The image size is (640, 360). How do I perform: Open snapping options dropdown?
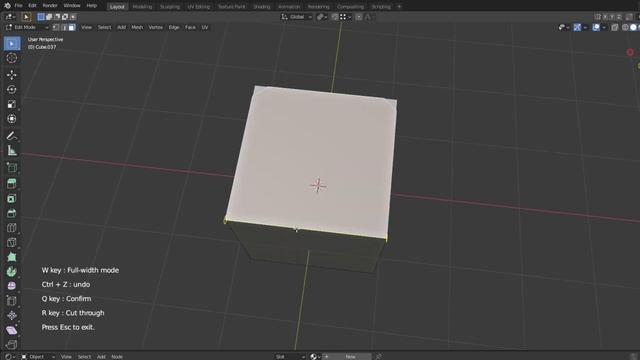pos(345,17)
